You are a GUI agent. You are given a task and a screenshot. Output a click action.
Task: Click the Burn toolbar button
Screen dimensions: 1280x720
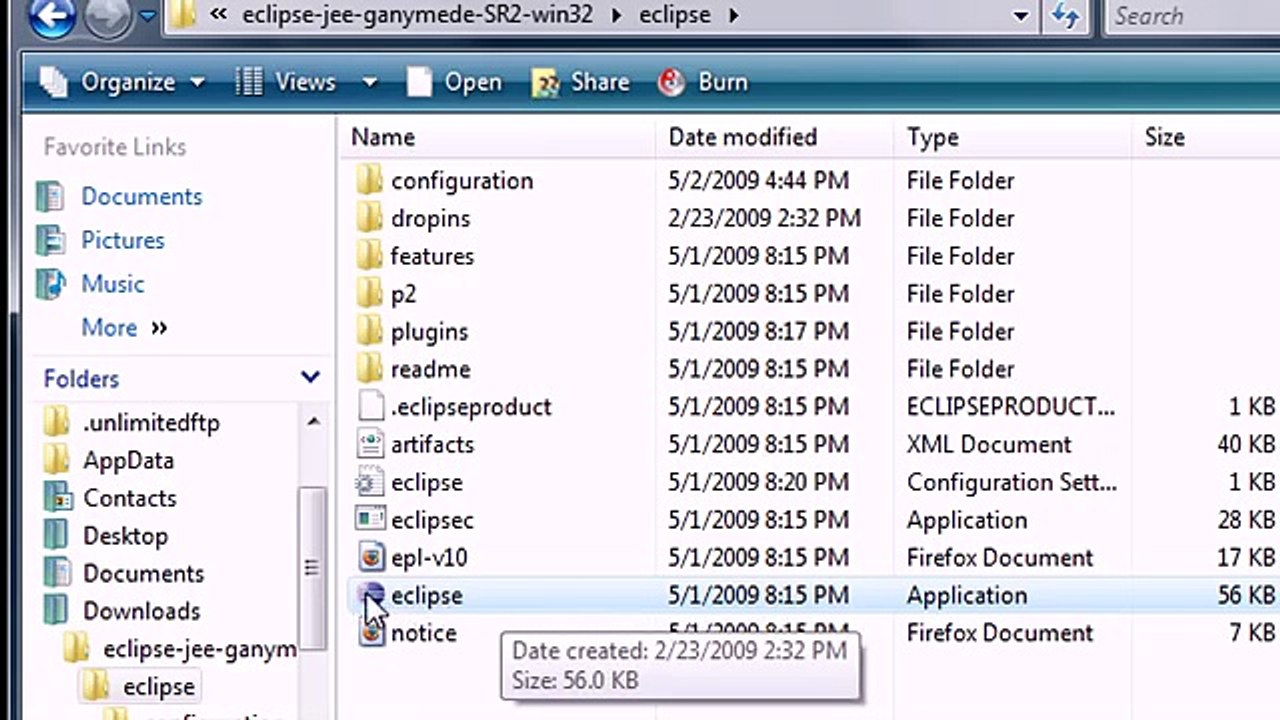tap(703, 82)
